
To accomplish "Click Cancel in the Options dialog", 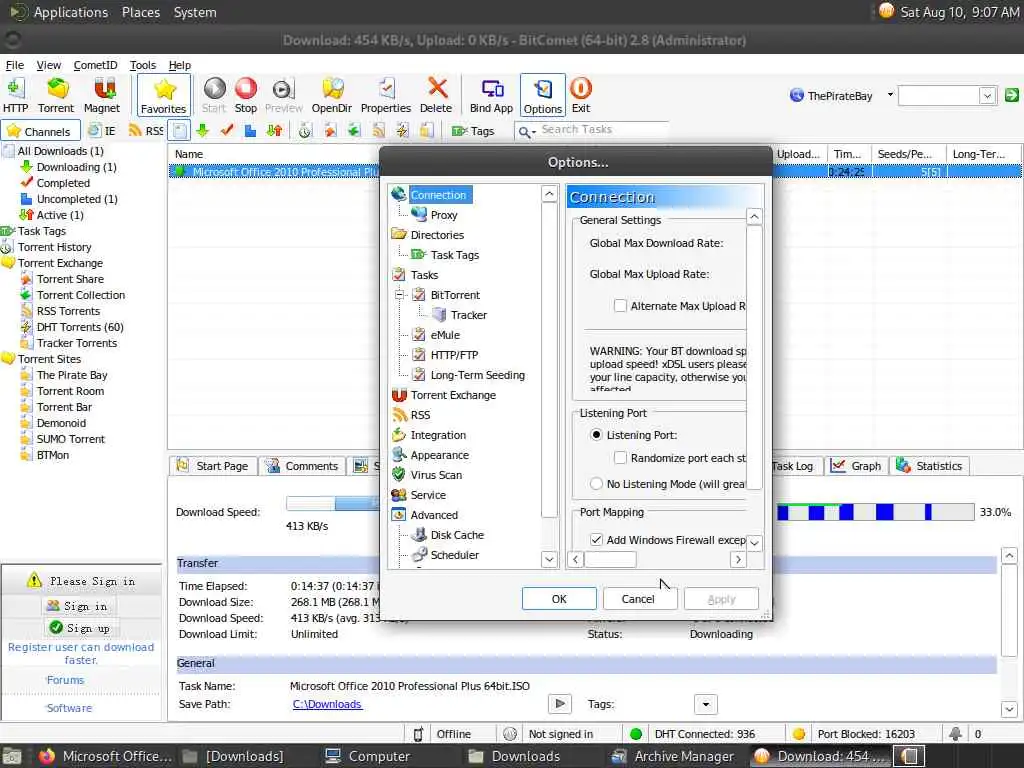I will click(638, 599).
